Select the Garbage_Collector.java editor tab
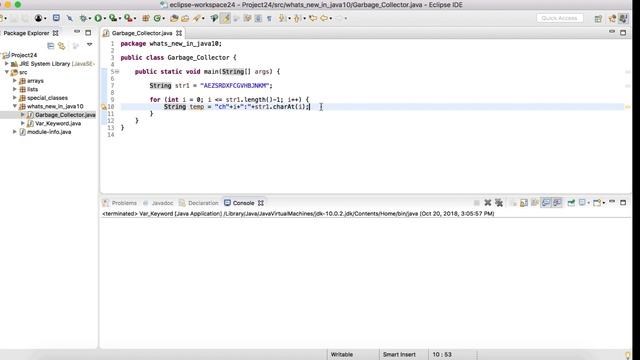The image size is (640, 360). (142, 33)
